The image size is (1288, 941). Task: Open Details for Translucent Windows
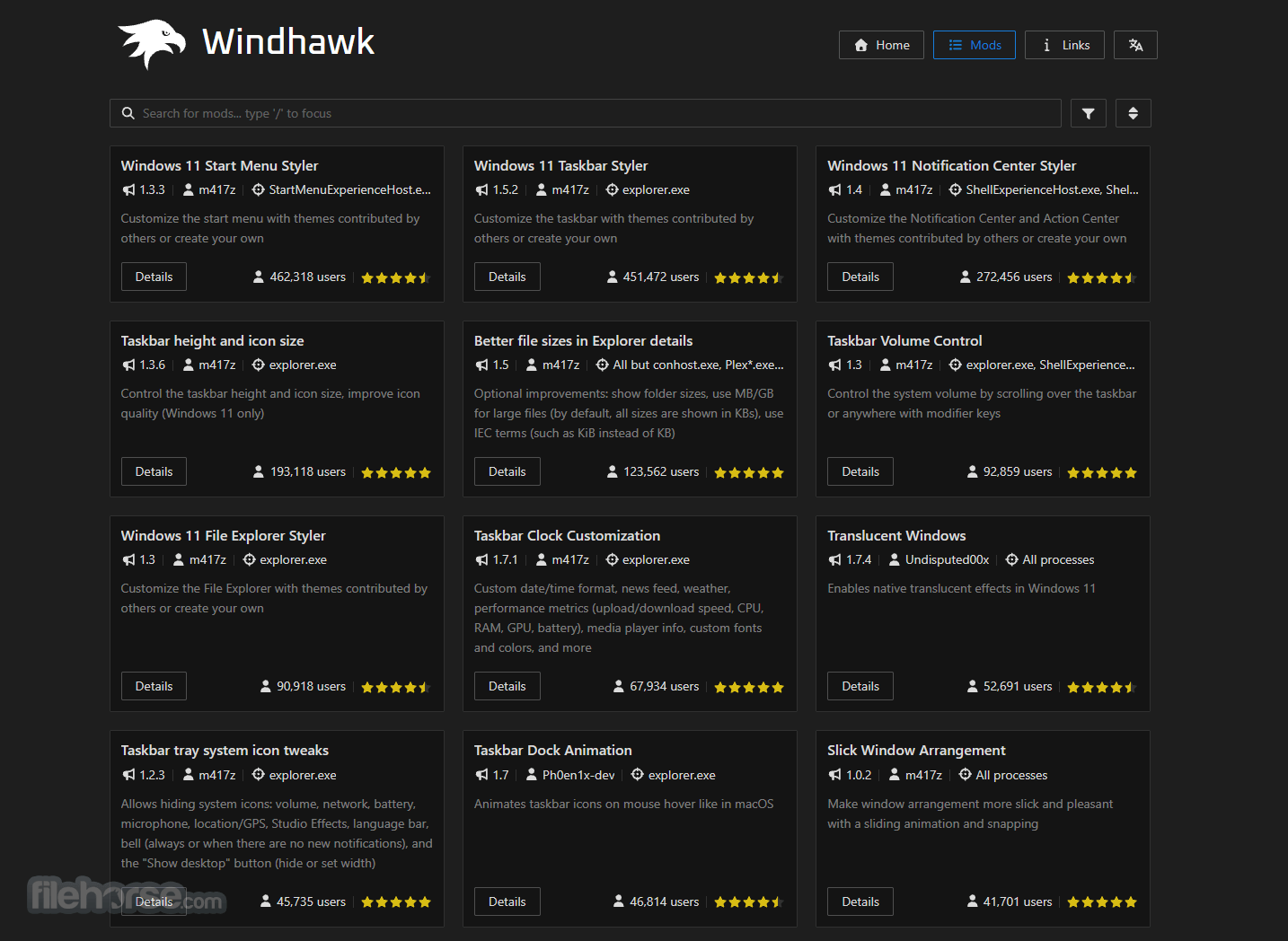coord(860,686)
